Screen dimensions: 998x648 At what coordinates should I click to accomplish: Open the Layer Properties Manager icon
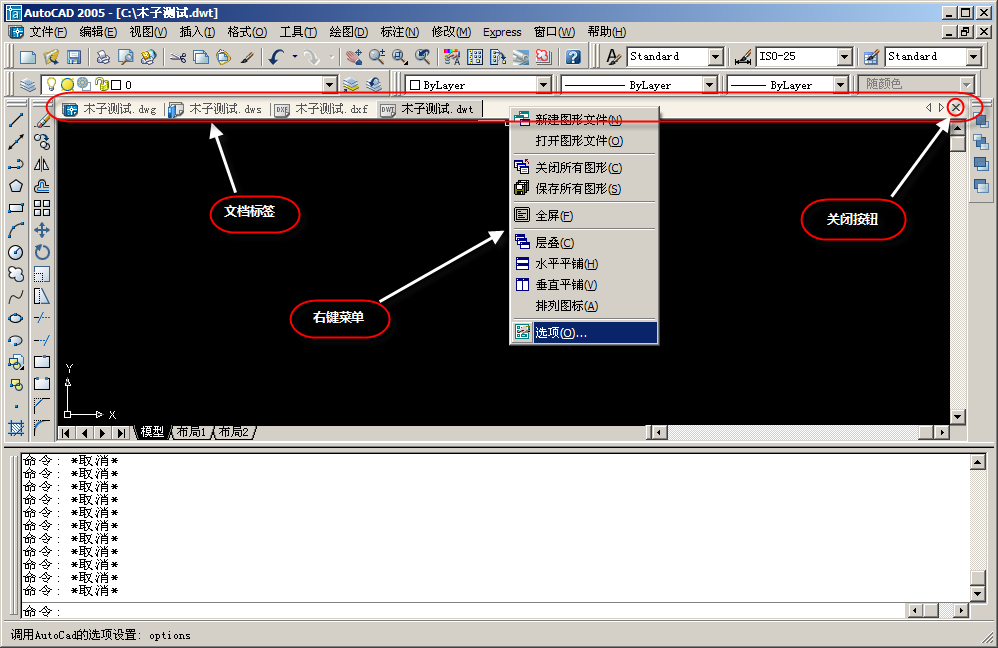tap(27, 85)
